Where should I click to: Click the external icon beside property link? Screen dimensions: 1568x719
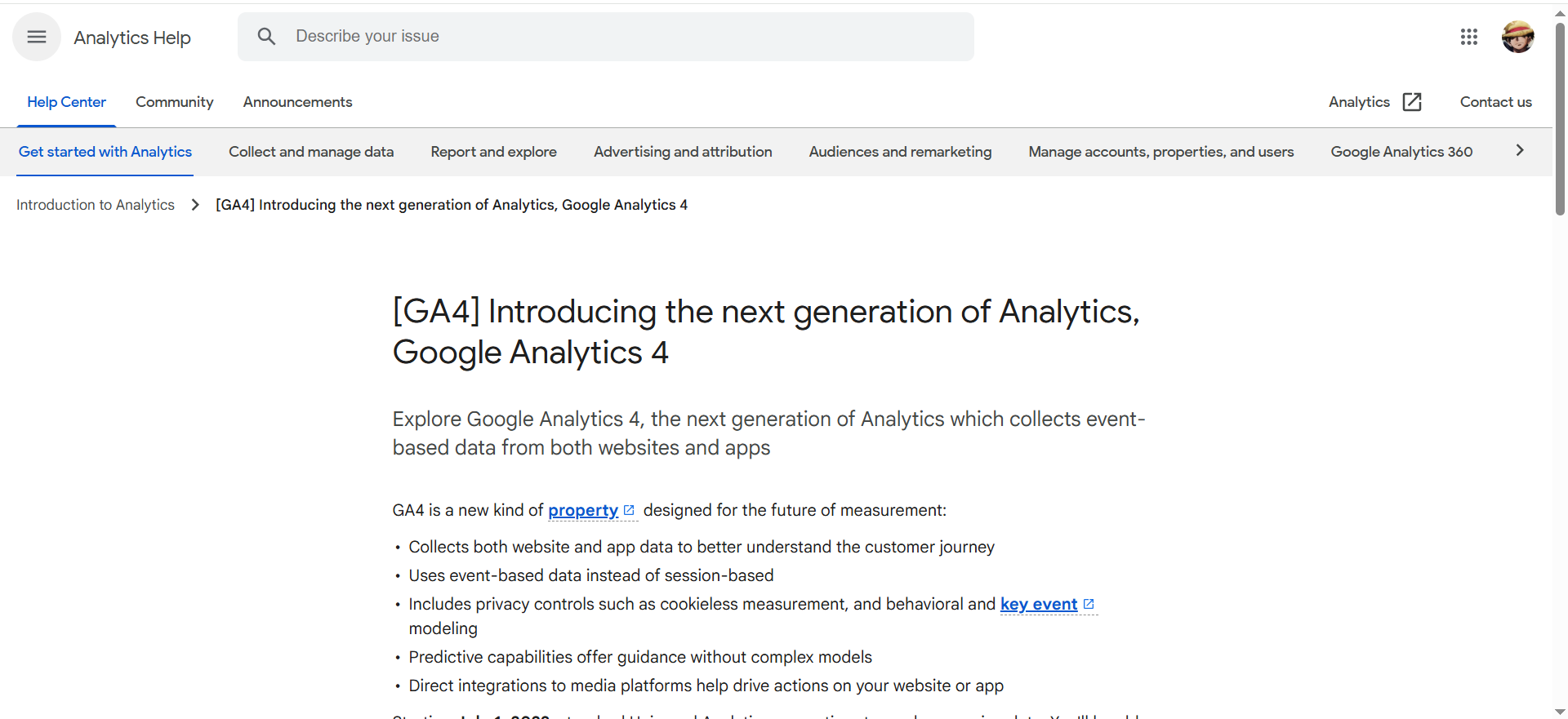click(629, 510)
